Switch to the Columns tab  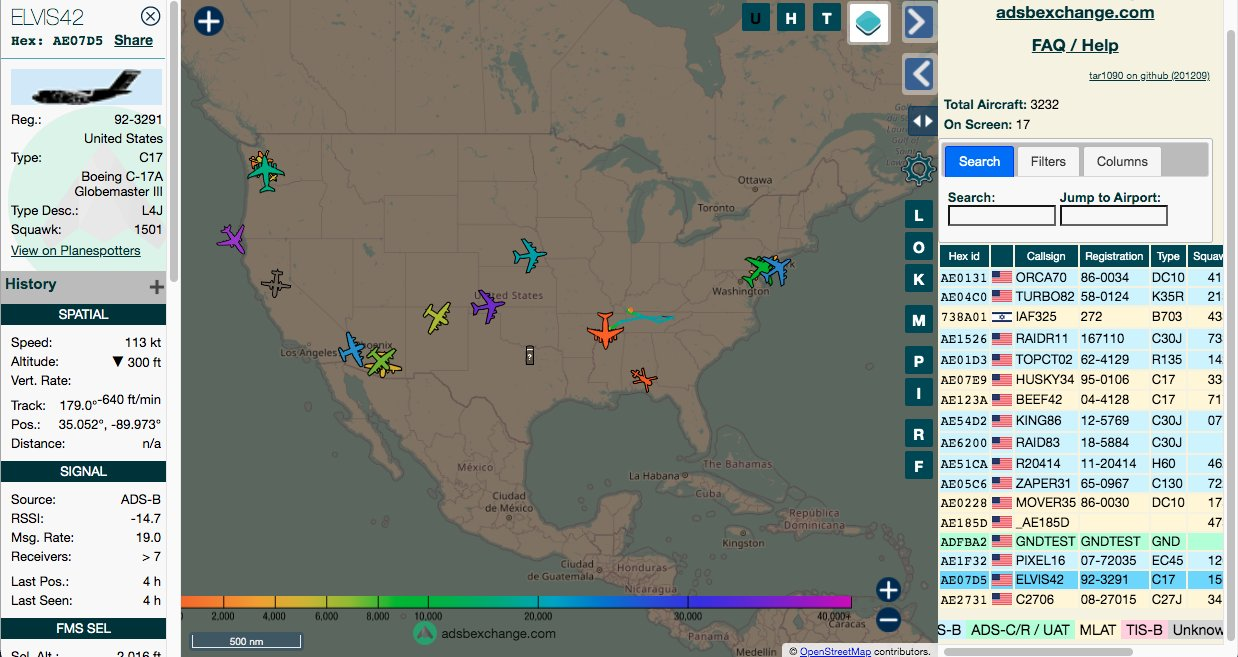coord(1122,161)
